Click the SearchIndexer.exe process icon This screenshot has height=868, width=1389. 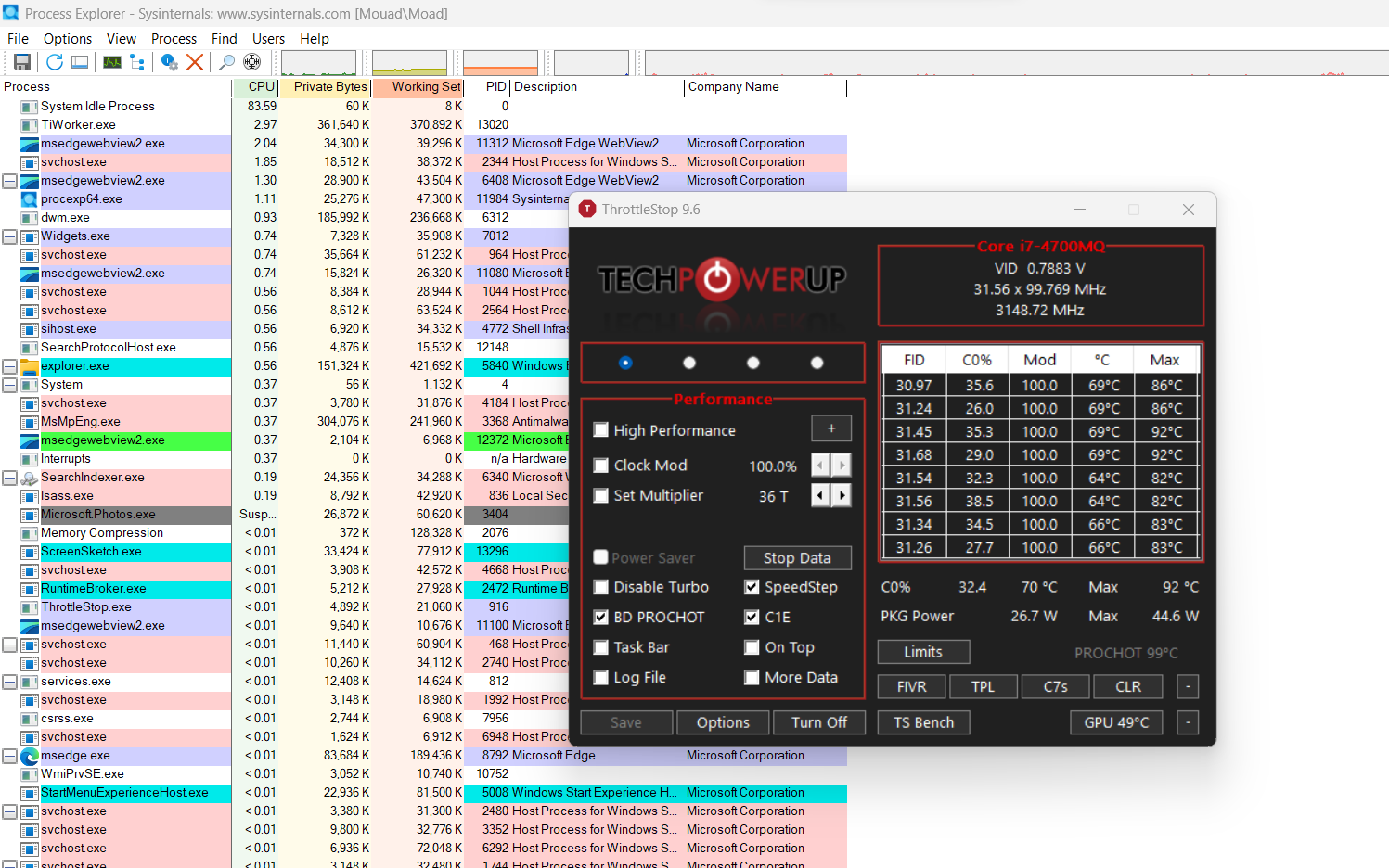(29, 478)
